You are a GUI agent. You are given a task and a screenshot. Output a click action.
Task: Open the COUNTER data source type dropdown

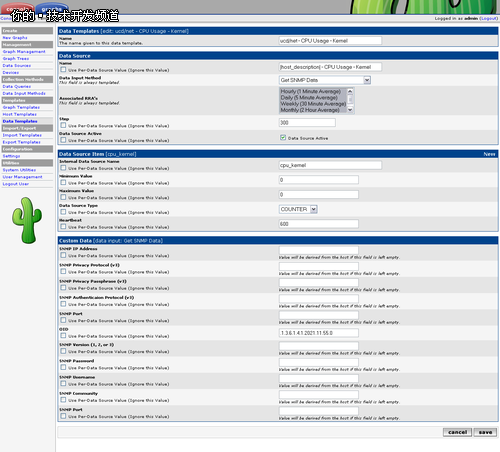point(298,209)
